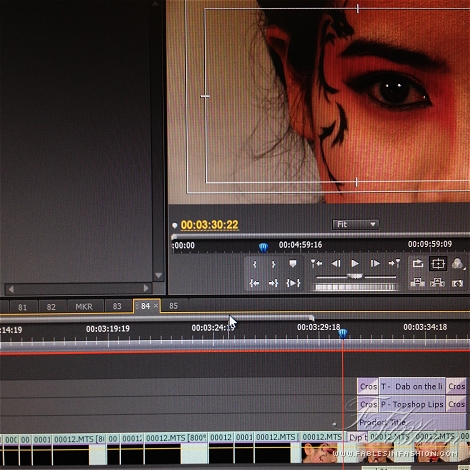Image resolution: width=470 pixels, height=470 pixels.
Task: Click the yellow timecode 00:03:30:22
Action: 209,225
